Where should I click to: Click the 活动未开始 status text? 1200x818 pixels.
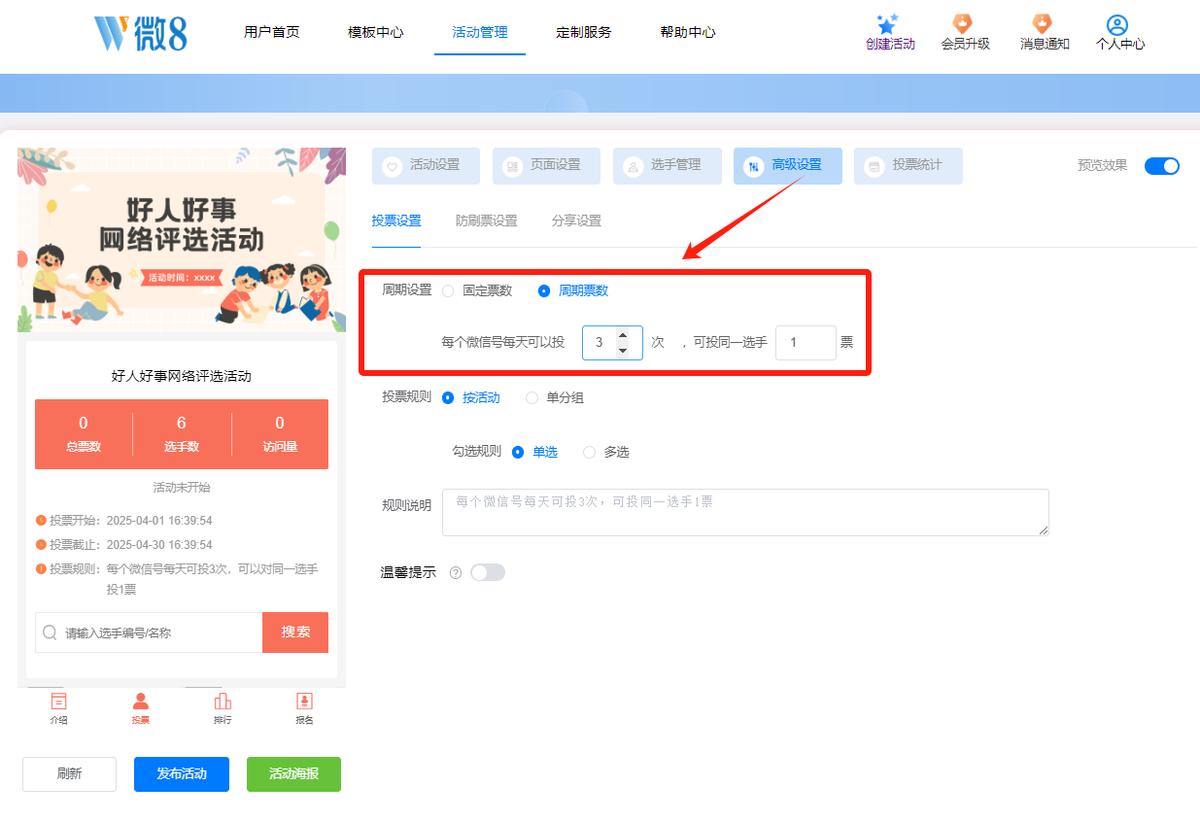click(x=181, y=488)
